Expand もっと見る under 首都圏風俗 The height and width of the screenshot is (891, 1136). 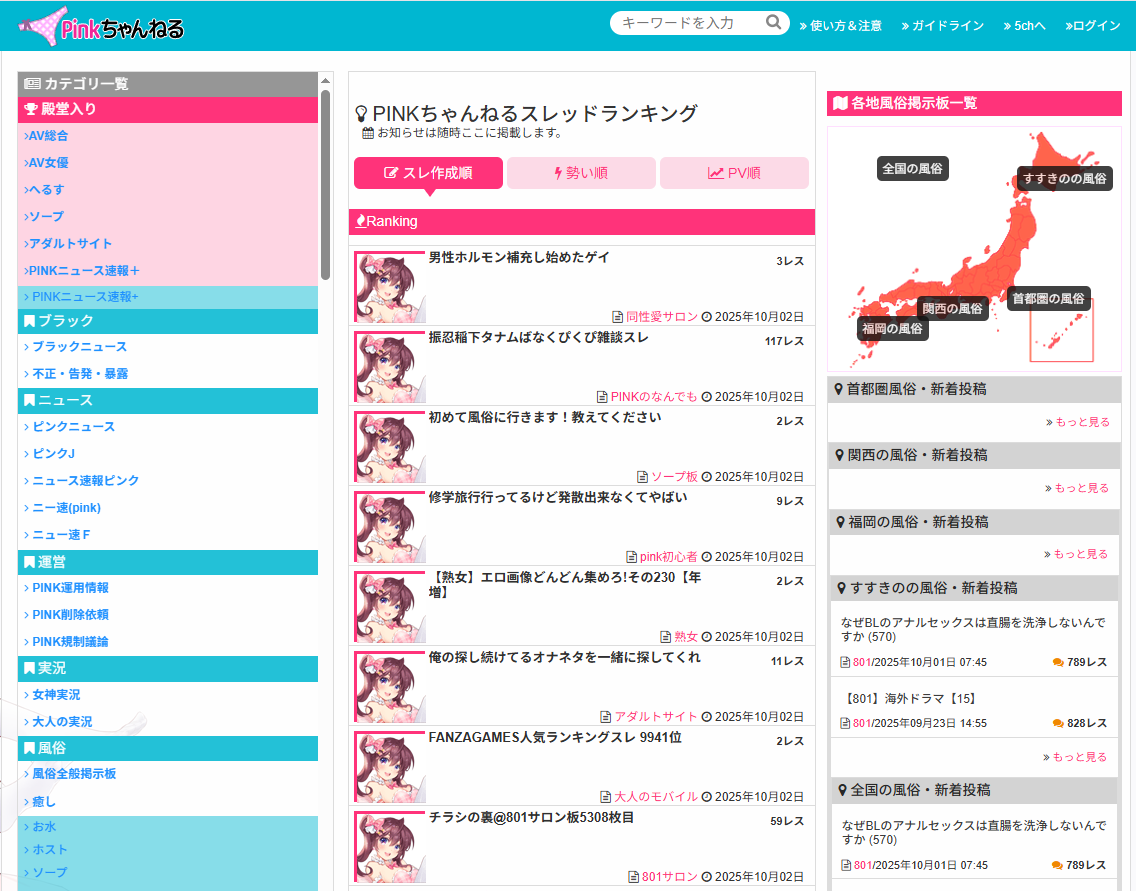1077,422
